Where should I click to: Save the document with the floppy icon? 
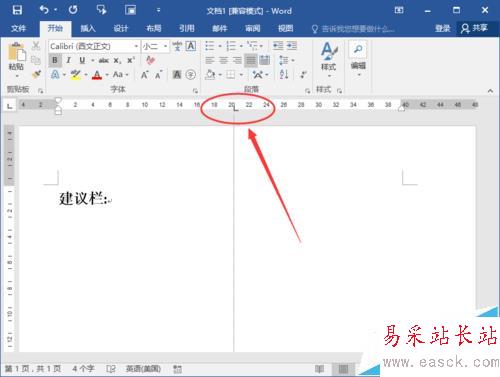pos(17,10)
